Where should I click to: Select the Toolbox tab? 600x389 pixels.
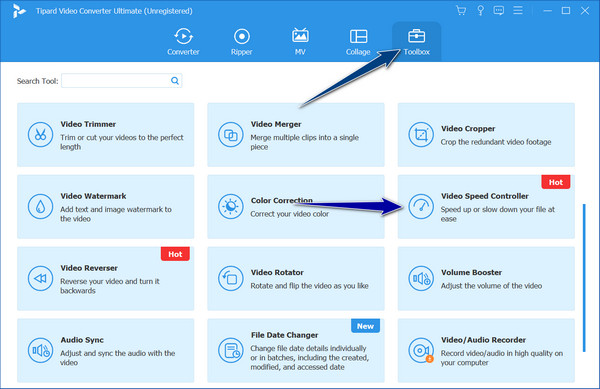pos(416,42)
